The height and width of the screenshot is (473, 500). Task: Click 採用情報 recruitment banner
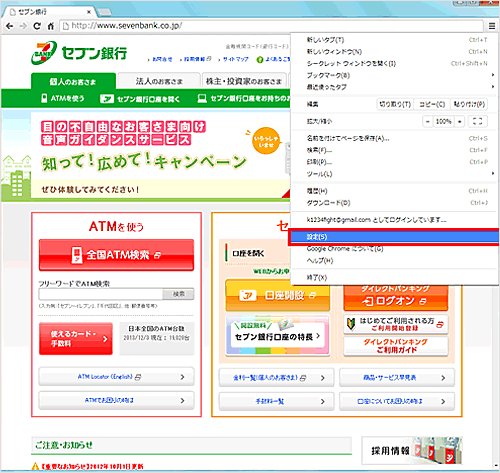coord(412,451)
